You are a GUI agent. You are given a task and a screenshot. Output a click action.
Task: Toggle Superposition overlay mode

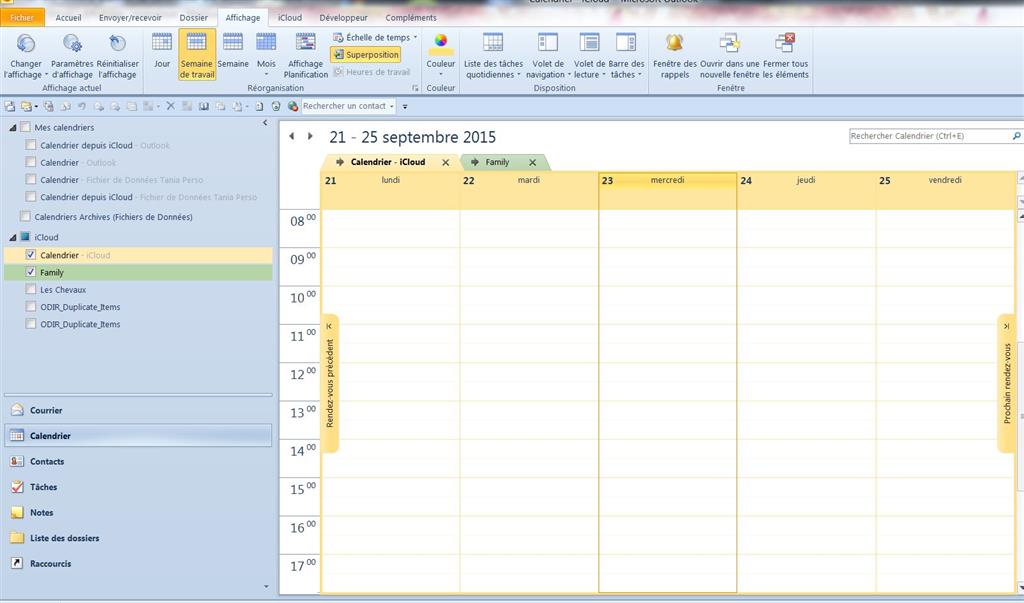pos(366,55)
